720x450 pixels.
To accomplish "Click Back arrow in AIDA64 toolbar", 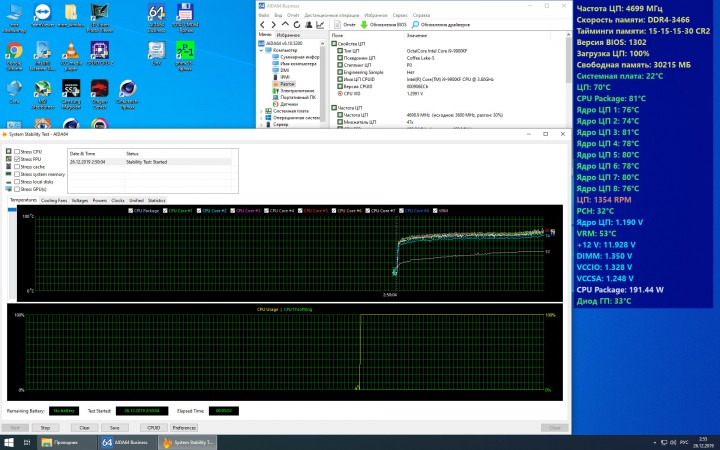I will (x=262, y=25).
